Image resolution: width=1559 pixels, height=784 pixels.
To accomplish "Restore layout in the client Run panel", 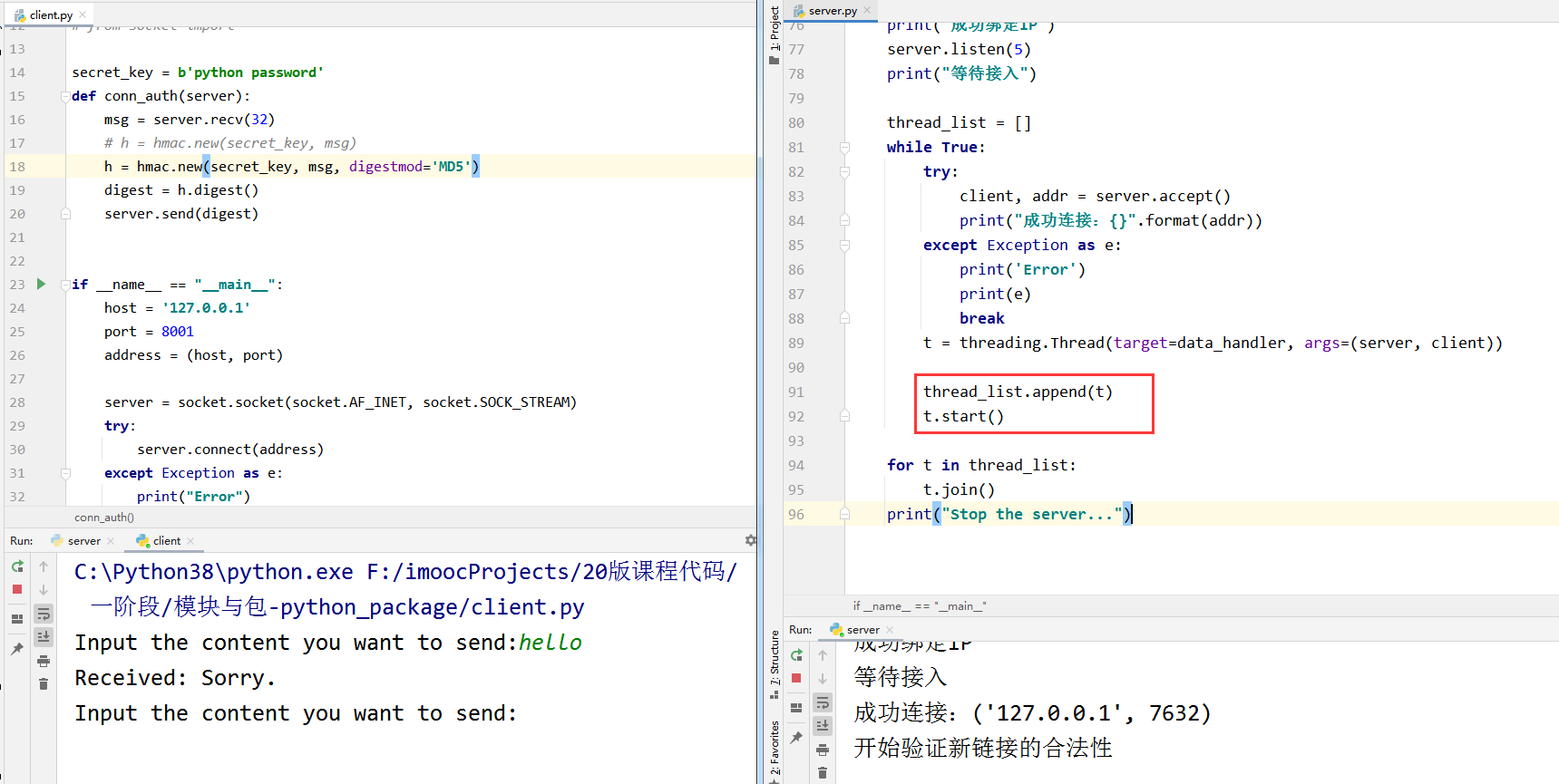I will [x=17, y=619].
